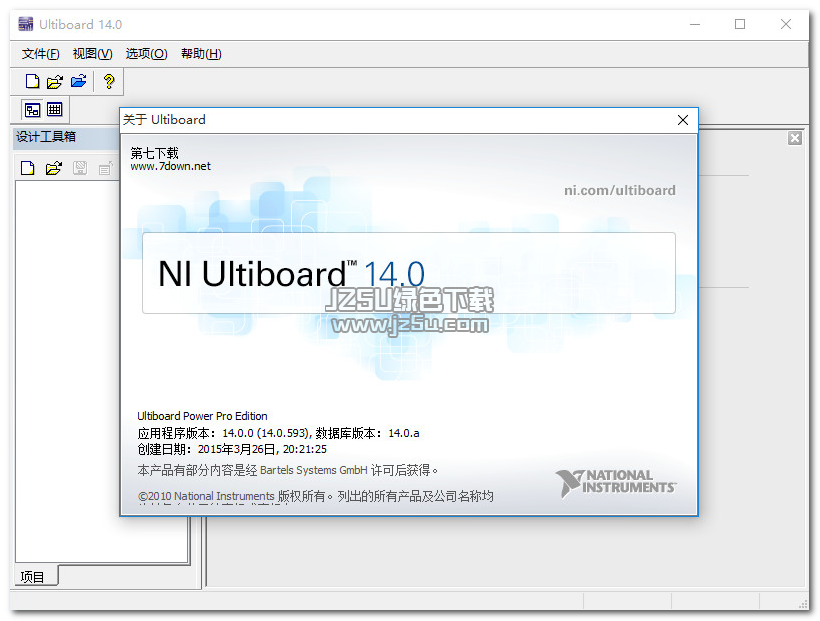
Task: Click the 创建日期 2015年3月26日 line
Action: pos(232,449)
